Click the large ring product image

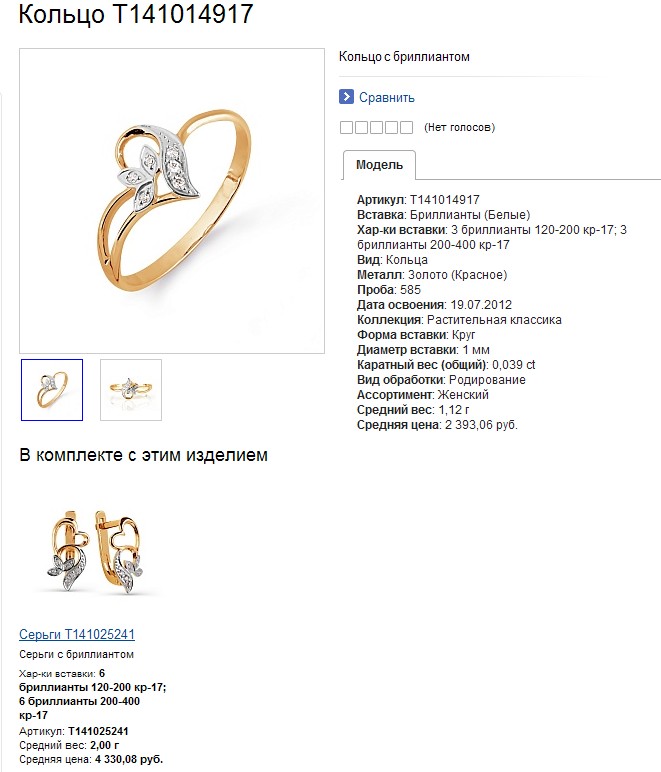[x=172, y=201]
